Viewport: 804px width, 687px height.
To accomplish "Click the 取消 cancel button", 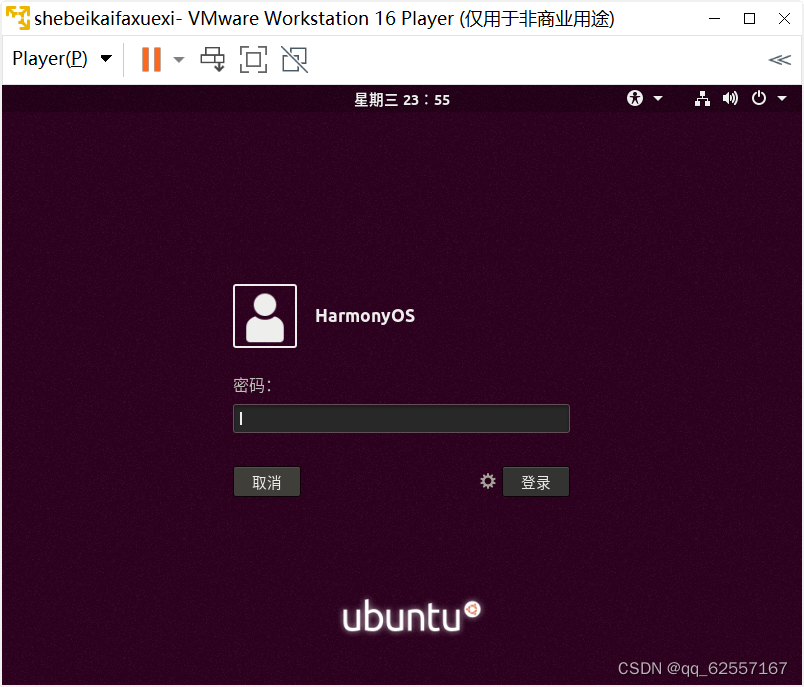I will coord(267,481).
